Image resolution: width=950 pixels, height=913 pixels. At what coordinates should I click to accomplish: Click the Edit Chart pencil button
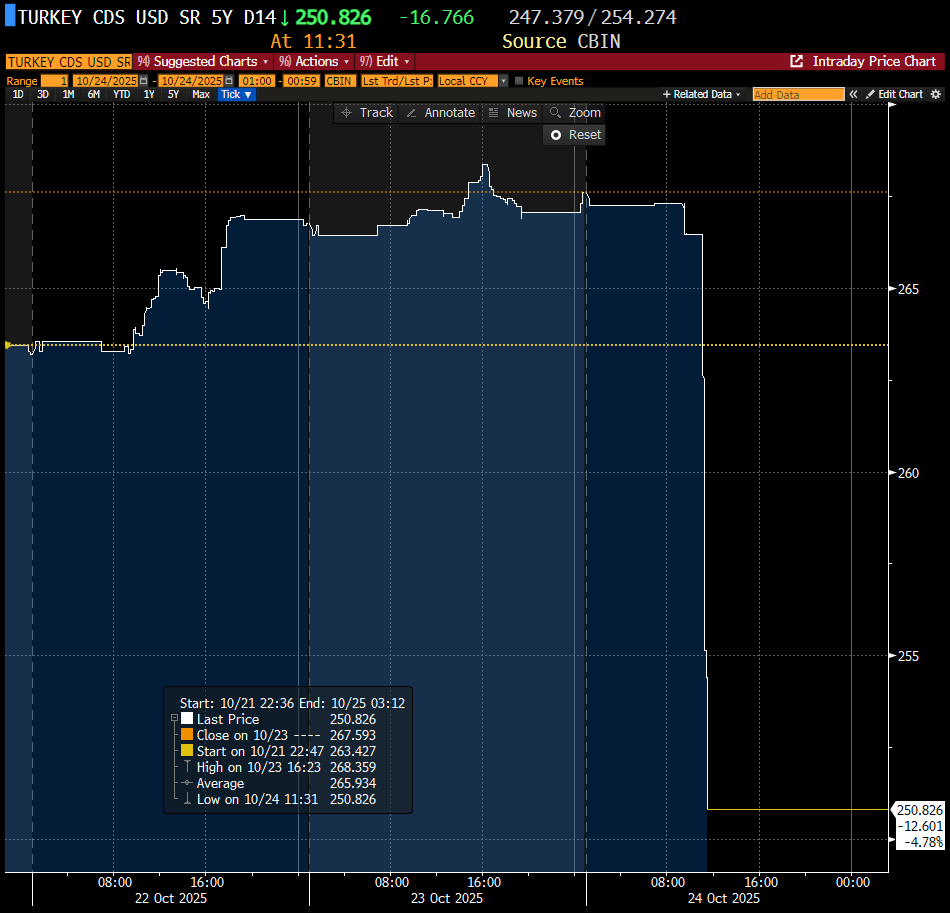894,94
